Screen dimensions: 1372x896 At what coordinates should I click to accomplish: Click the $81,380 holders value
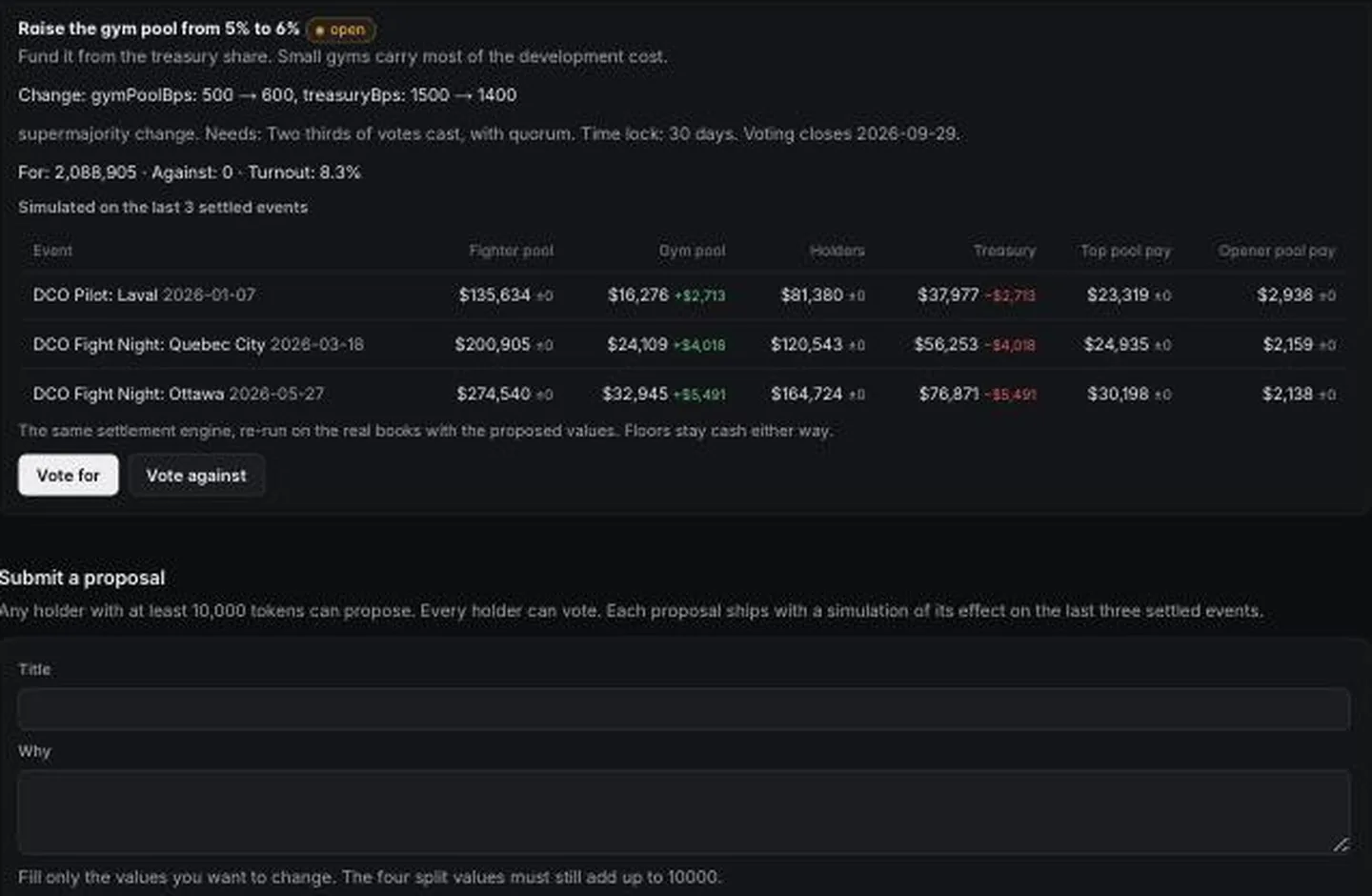812,295
